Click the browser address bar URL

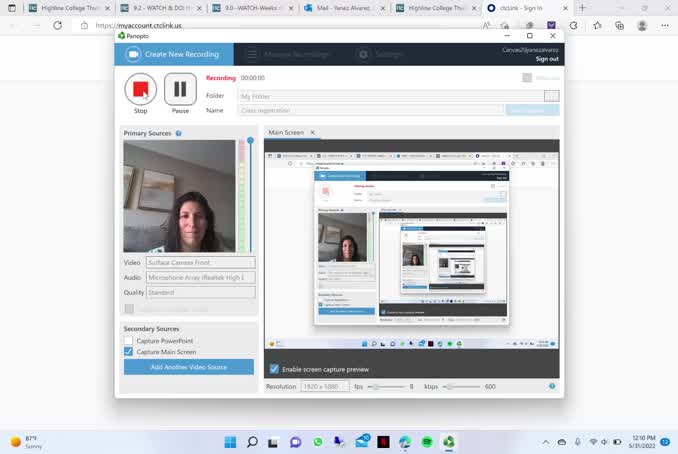pyautogui.click(x=138, y=26)
